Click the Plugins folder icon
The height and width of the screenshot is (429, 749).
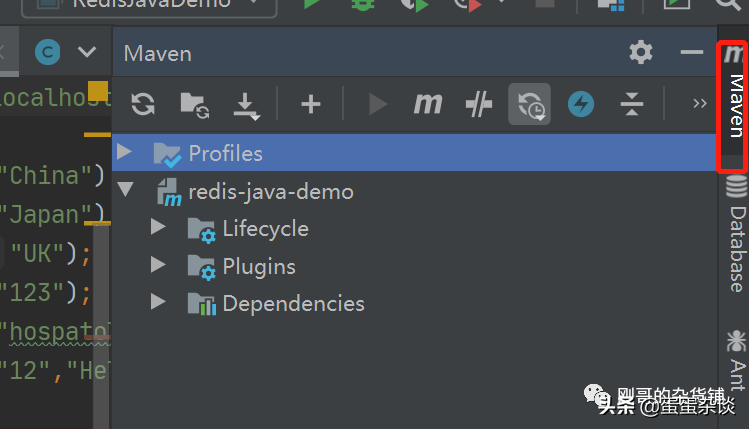click(x=202, y=268)
